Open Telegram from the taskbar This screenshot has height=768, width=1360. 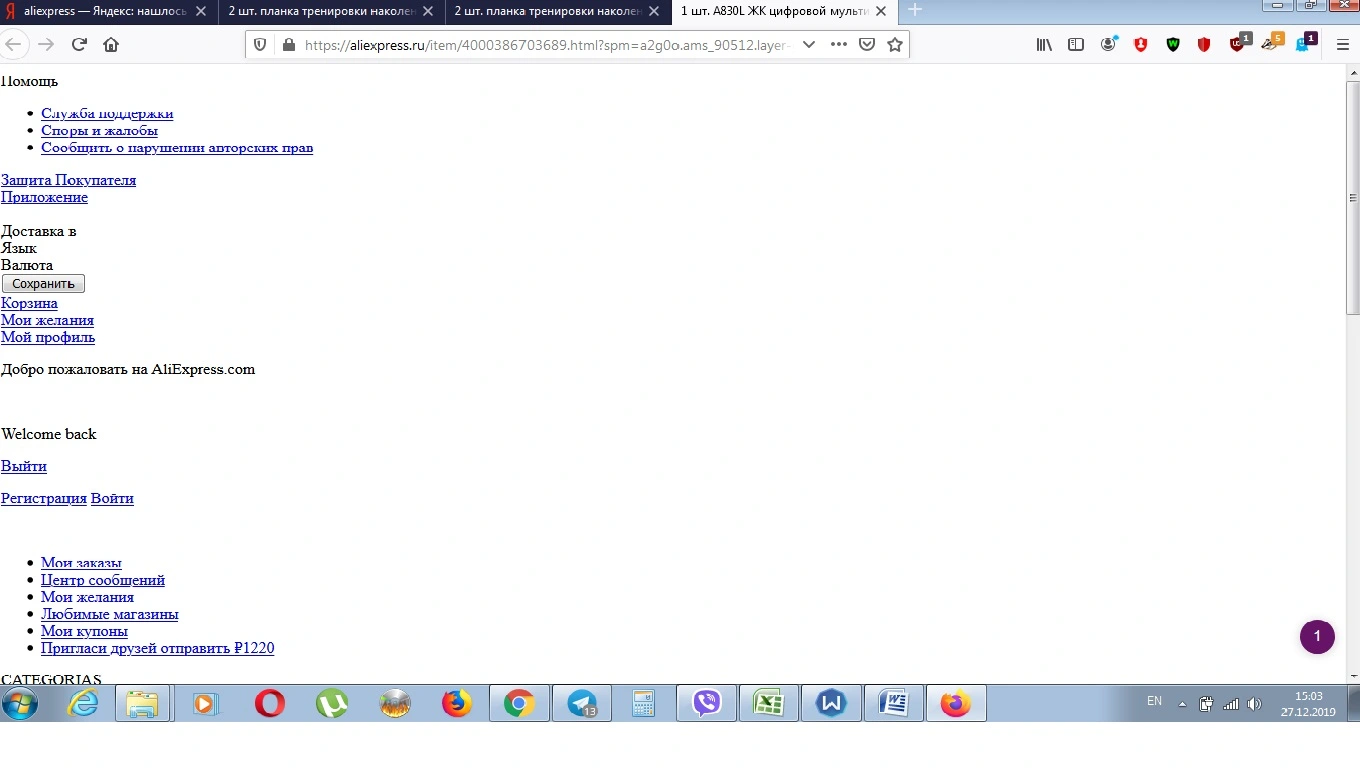coord(582,704)
